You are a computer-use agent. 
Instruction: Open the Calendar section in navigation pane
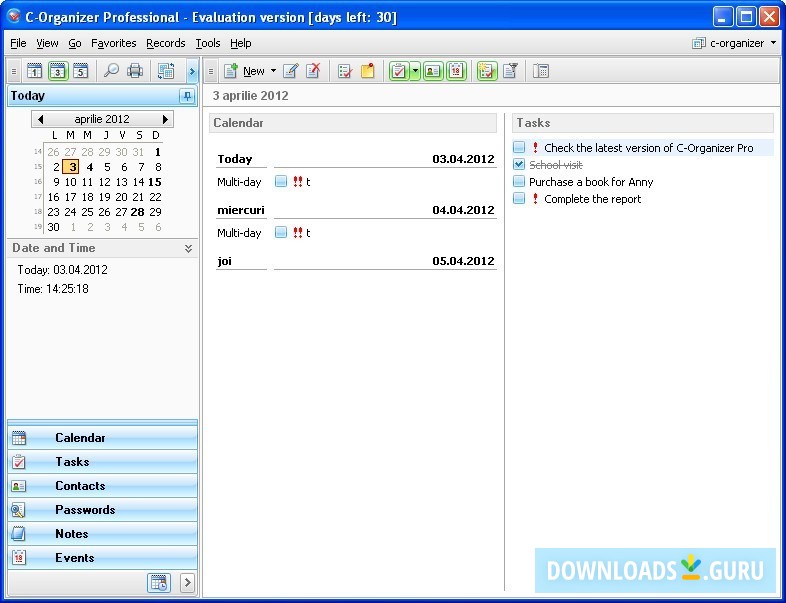click(x=102, y=438)
